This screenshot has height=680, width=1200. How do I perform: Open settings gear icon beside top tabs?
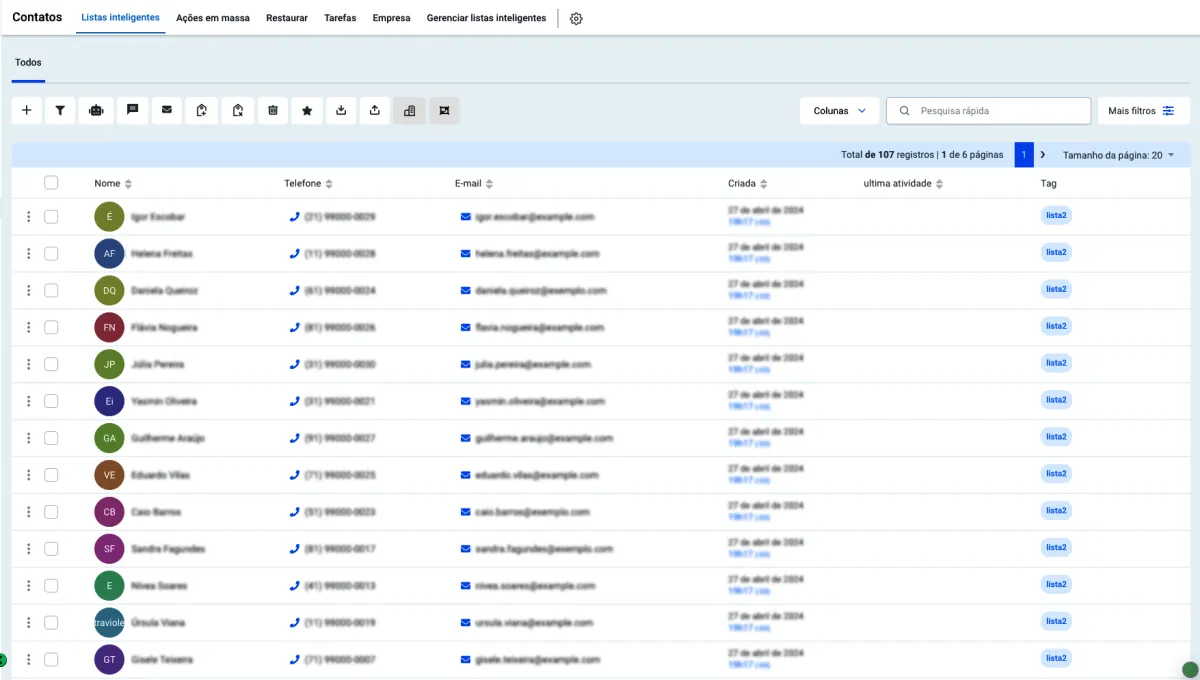click(576, 19)
